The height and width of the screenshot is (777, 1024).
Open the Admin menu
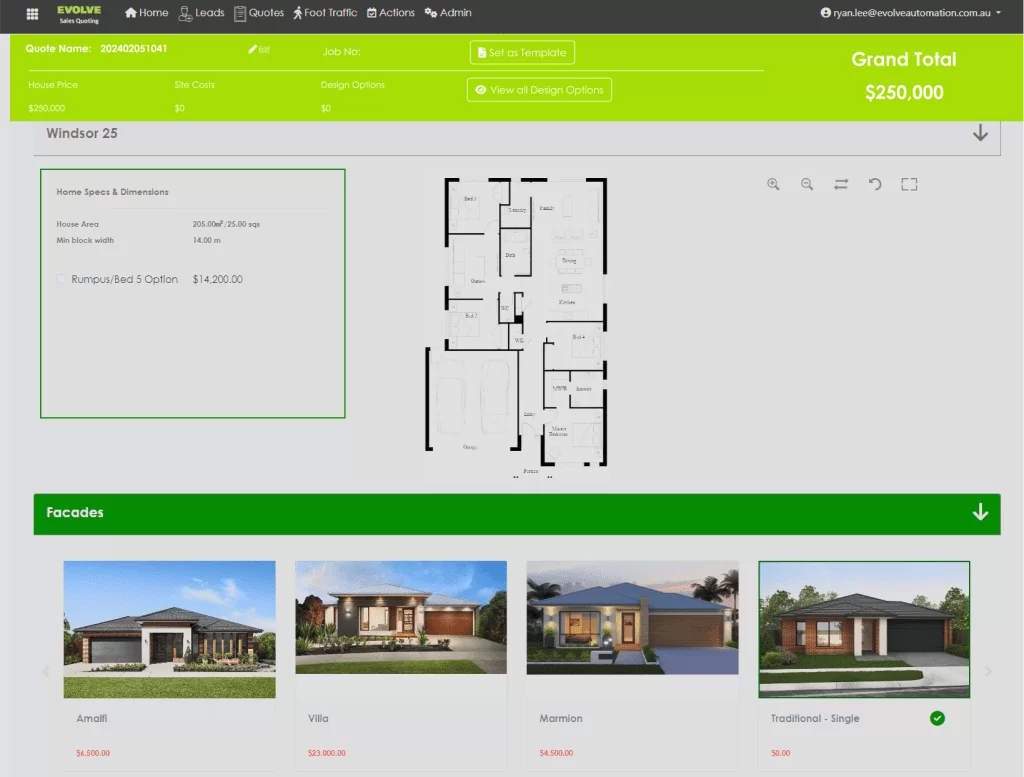point(447,13)
